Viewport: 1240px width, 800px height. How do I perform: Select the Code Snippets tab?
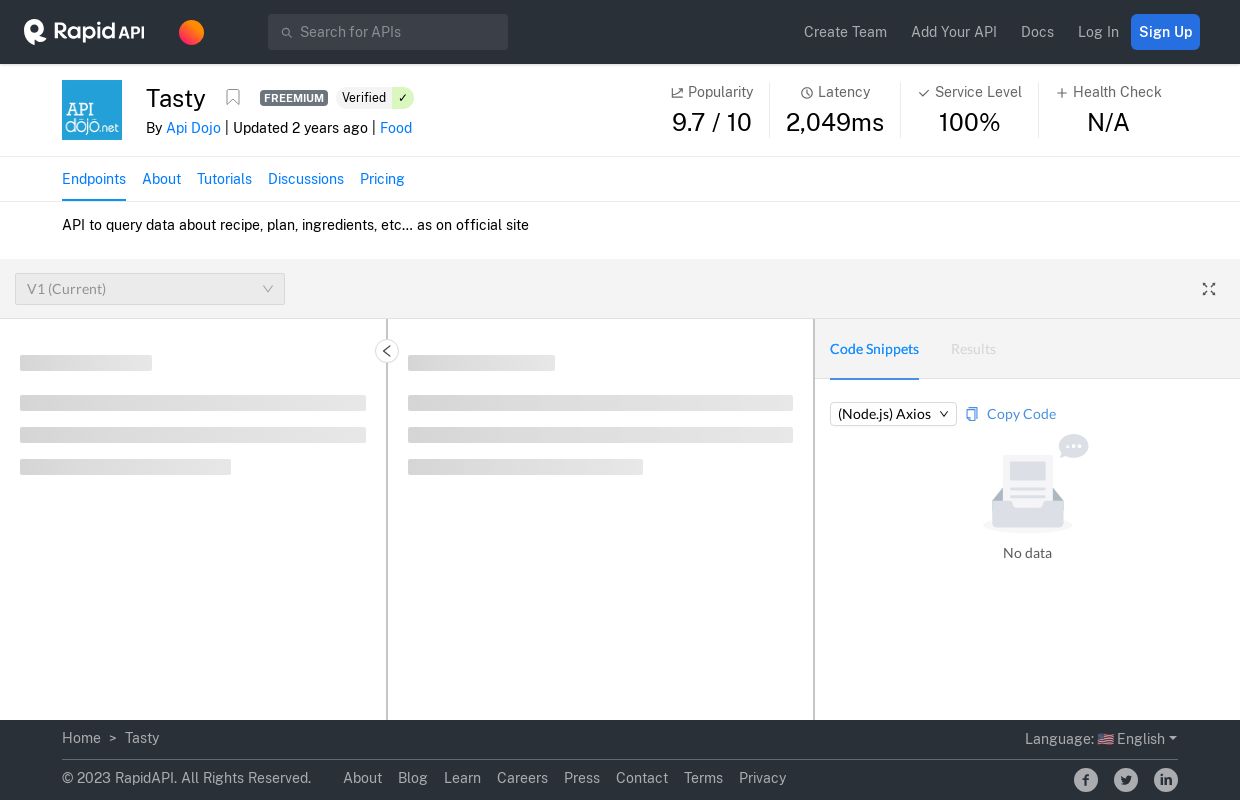pyautogui.click(x=874, y=349)
